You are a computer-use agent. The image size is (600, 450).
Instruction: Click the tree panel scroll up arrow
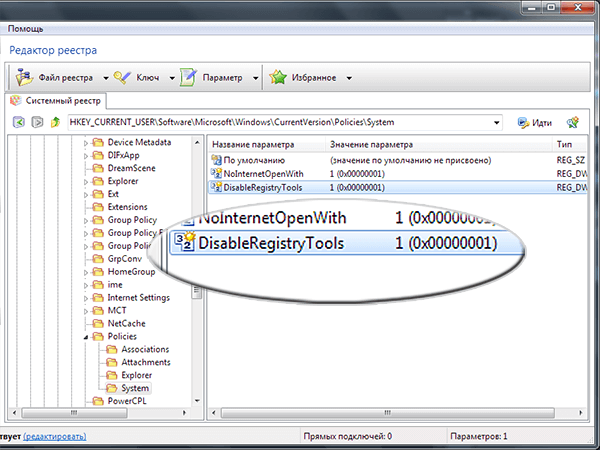pos(197,143)
